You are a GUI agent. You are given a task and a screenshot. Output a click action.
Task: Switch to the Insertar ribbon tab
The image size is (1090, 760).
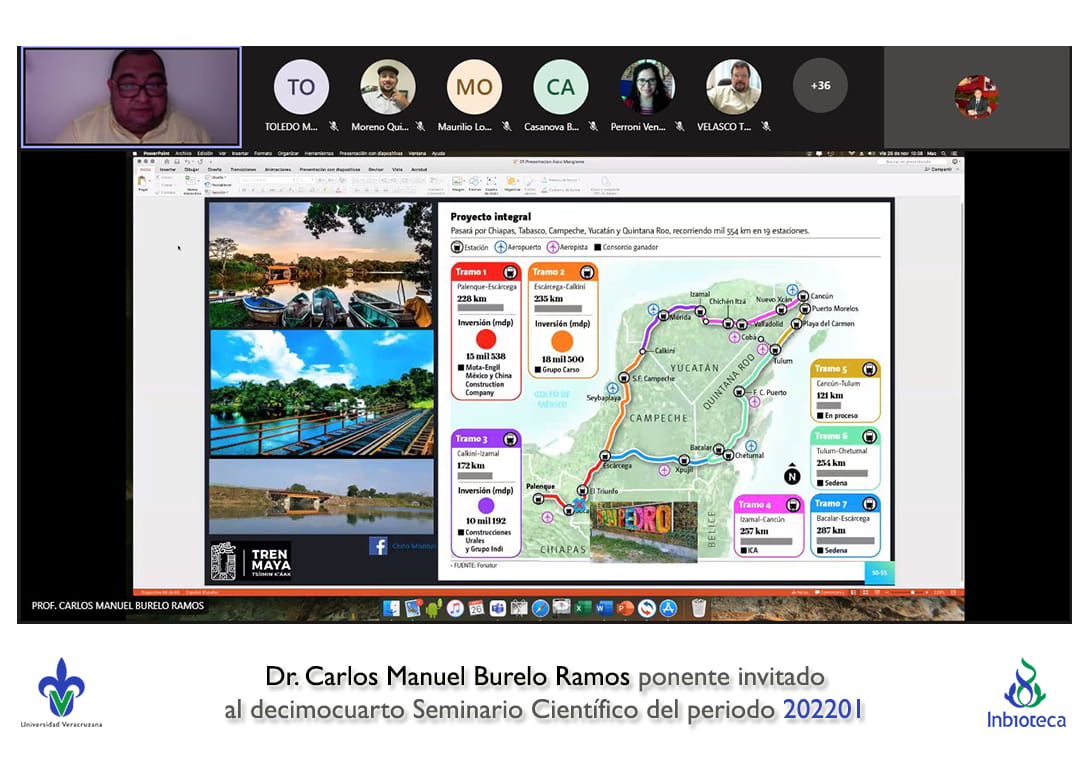point(167,170)
